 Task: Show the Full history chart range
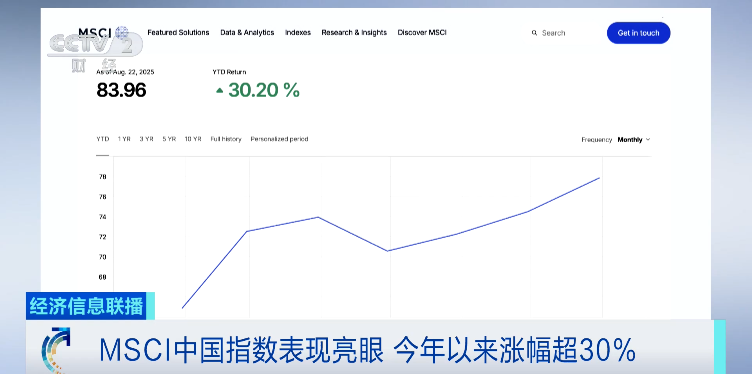click(226, 139)
